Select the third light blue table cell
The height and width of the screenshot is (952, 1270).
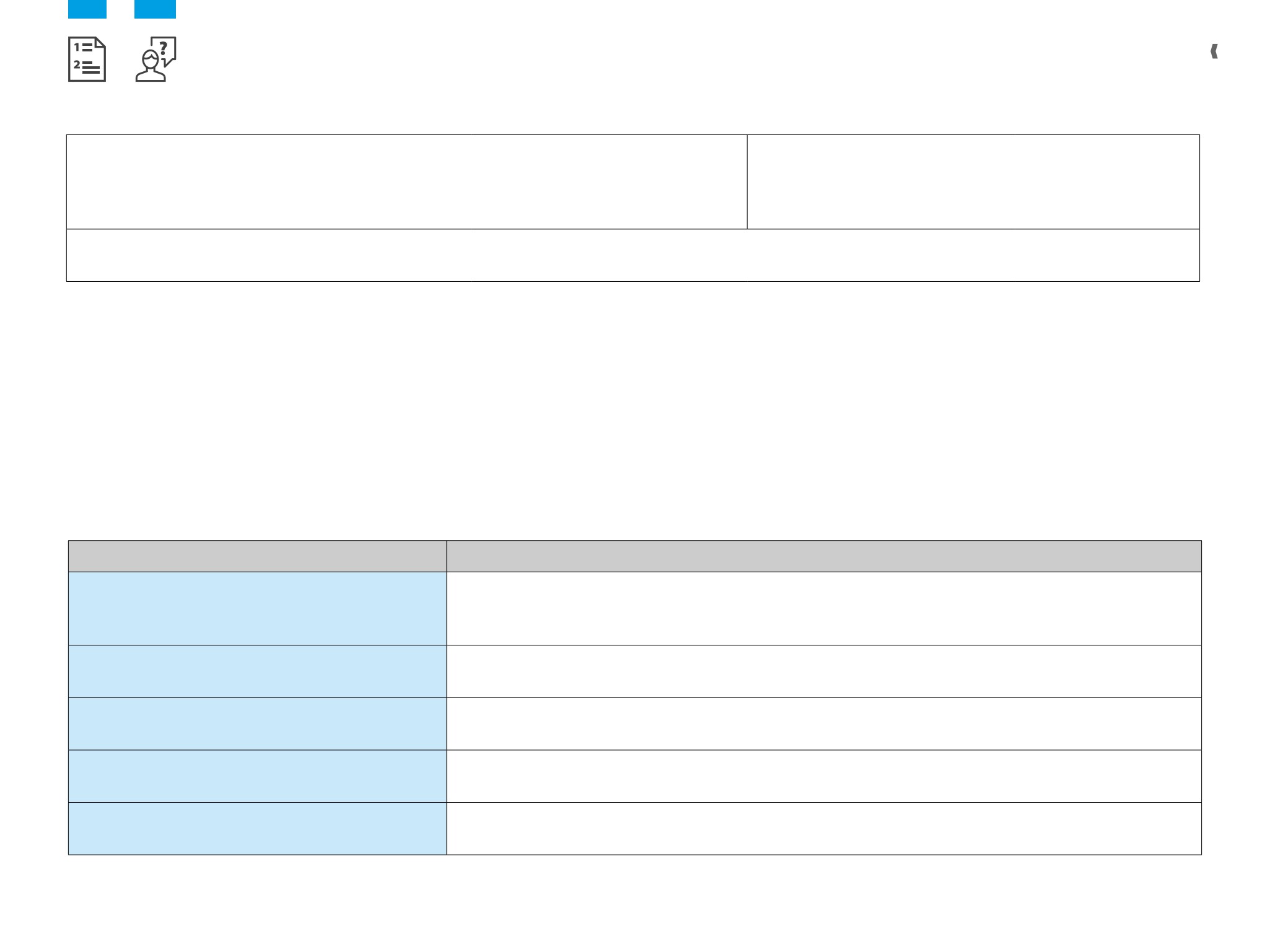pos(257,724)
